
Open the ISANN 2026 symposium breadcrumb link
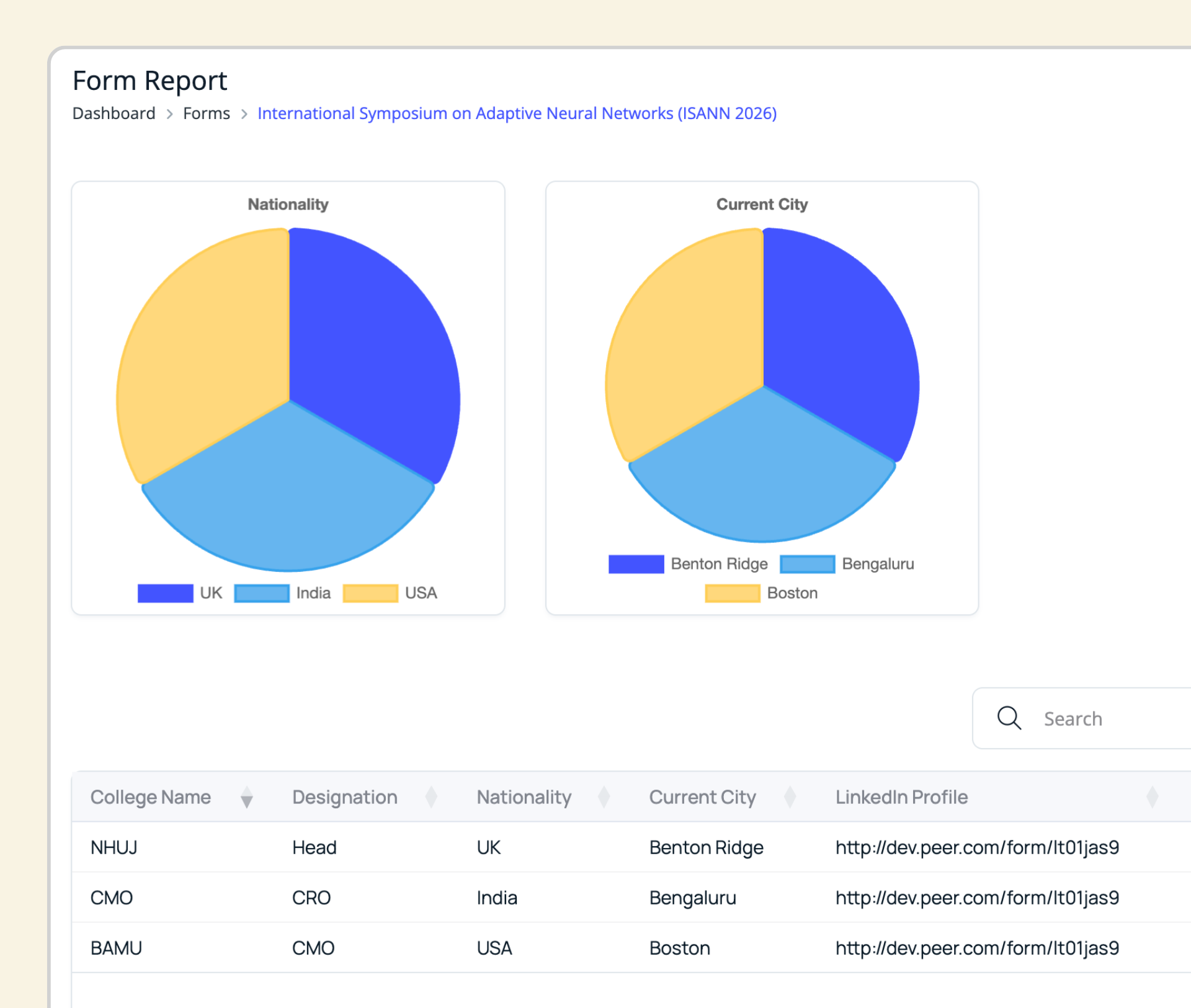tap(517, 114)
